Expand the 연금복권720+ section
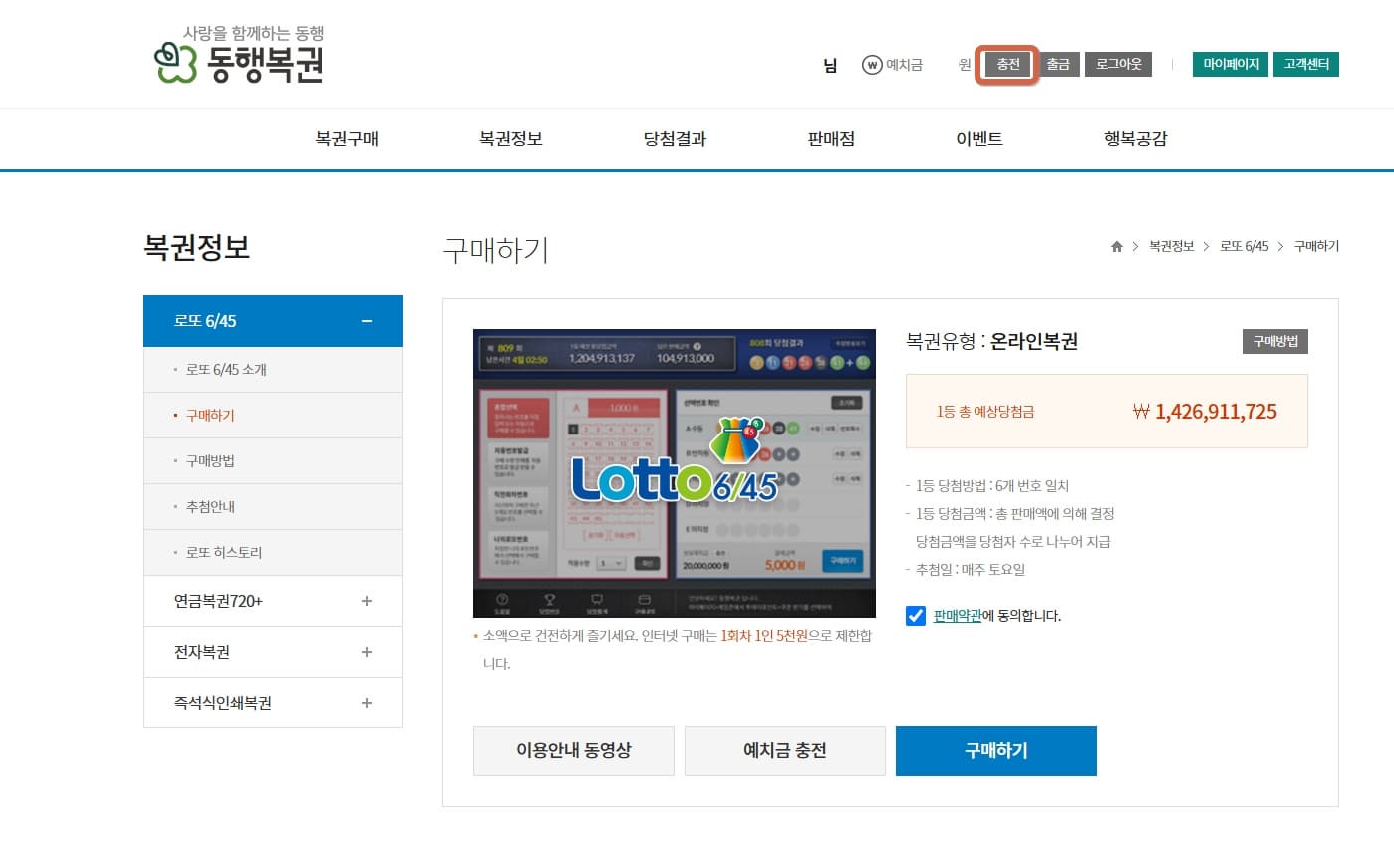 (x=366, y=601)
